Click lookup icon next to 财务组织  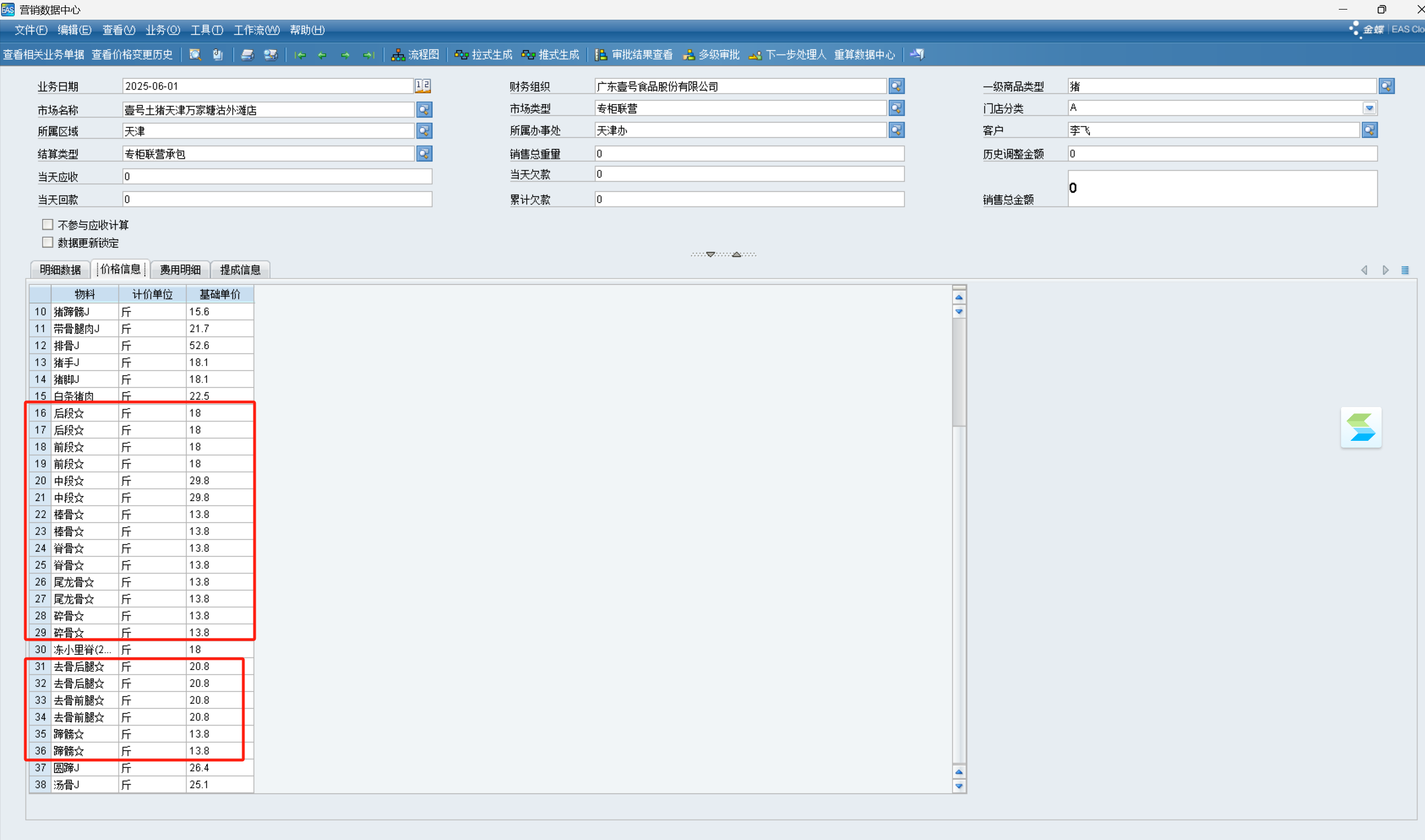896,86
